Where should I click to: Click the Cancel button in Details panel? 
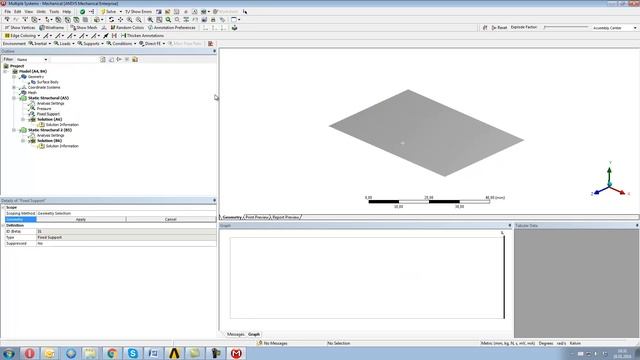pos(171,220)
